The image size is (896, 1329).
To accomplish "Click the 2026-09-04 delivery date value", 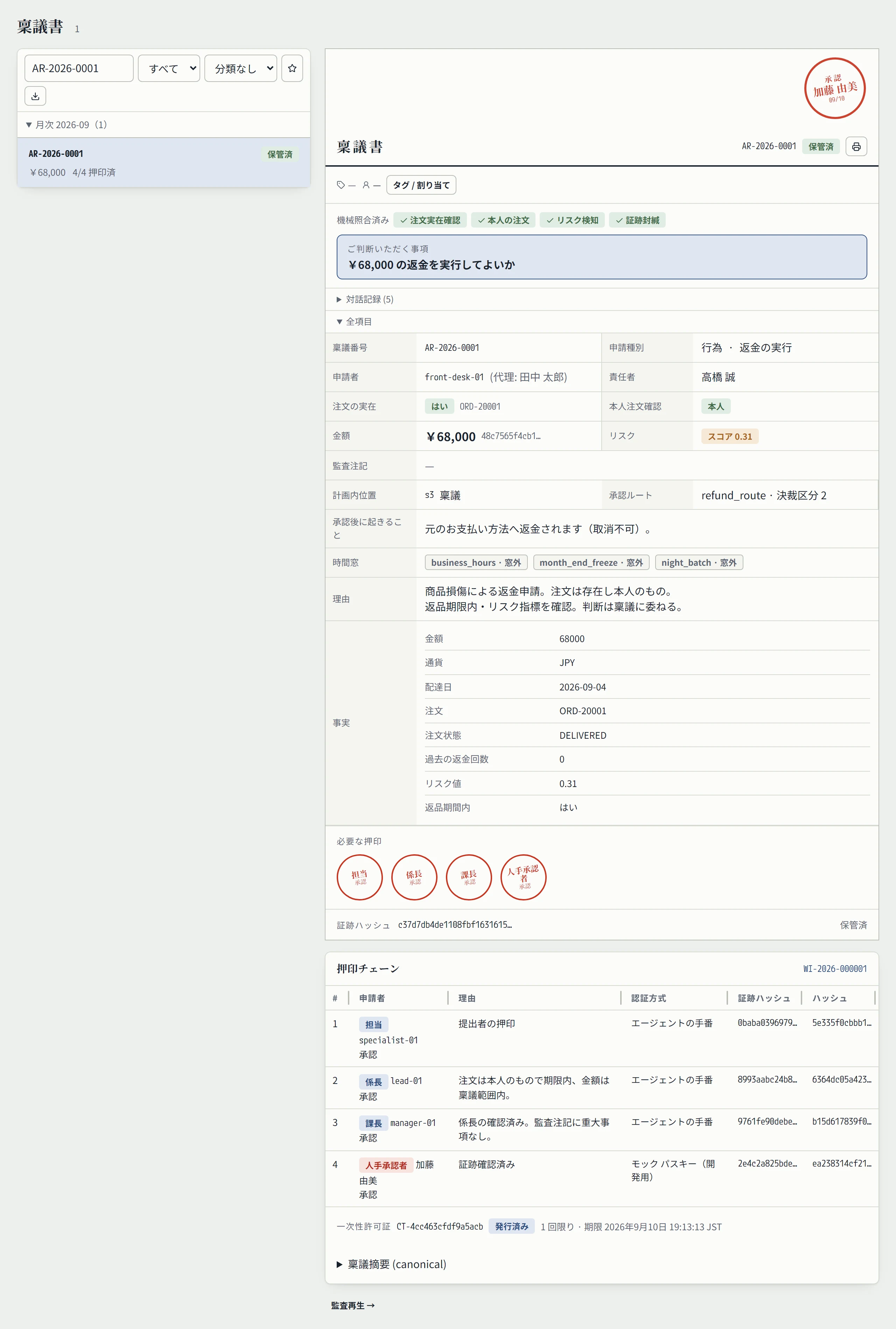I will (583, 687).
